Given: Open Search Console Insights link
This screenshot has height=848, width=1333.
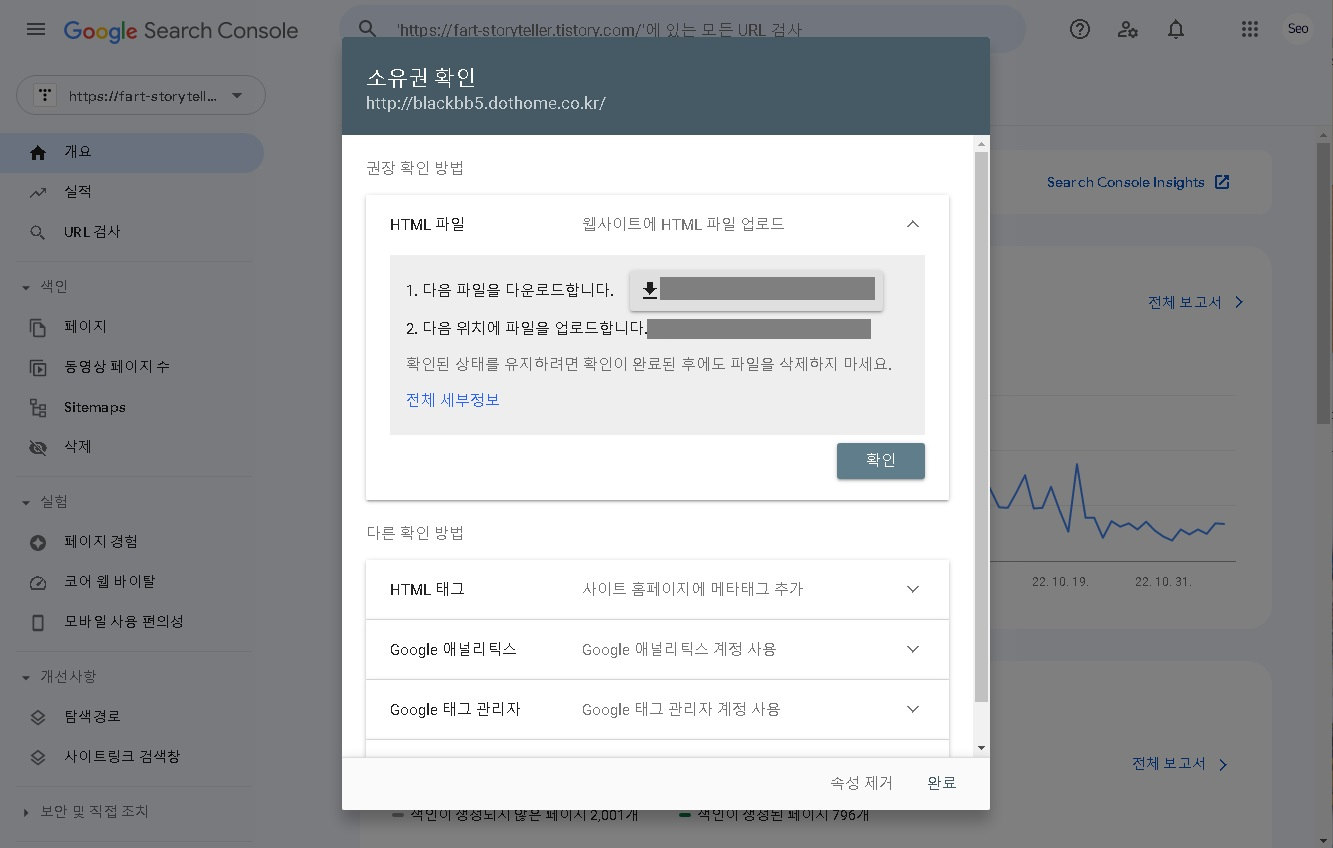Looking at the screenshot, I should 1125,182.
